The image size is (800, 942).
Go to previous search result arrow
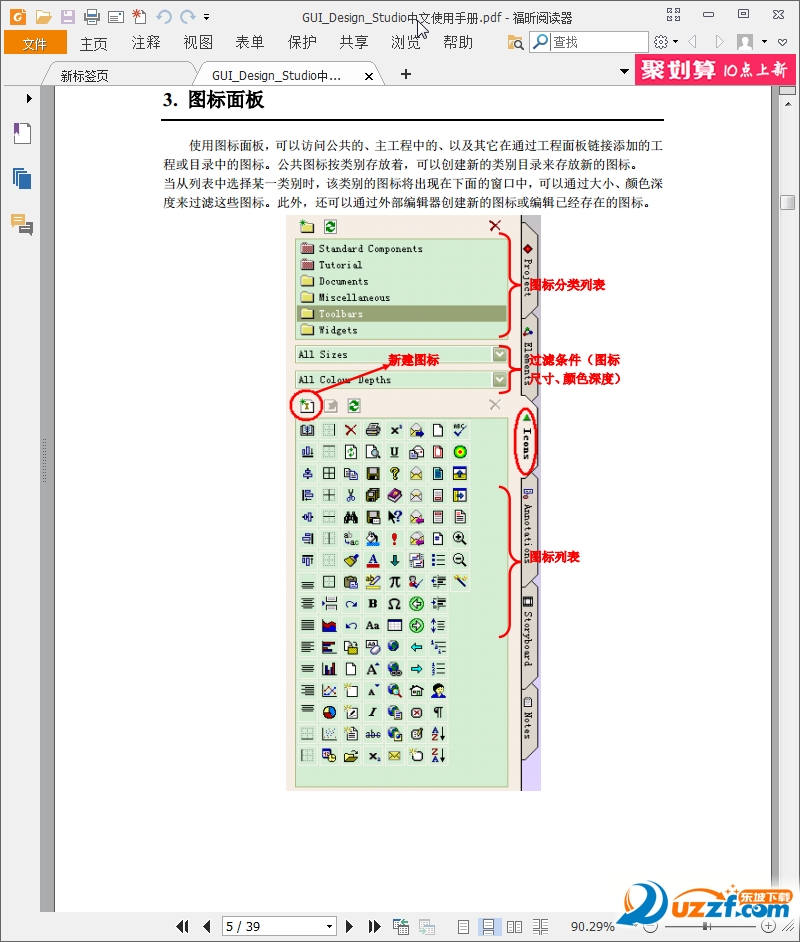pyautogui.click(x=692, y=42)
